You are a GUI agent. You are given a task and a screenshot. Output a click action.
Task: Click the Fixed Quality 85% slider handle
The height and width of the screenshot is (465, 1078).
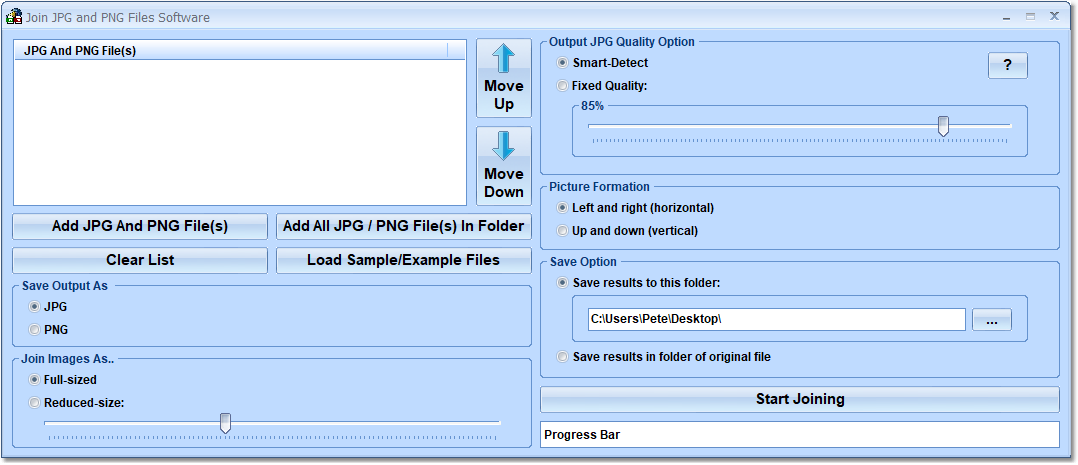944,126
